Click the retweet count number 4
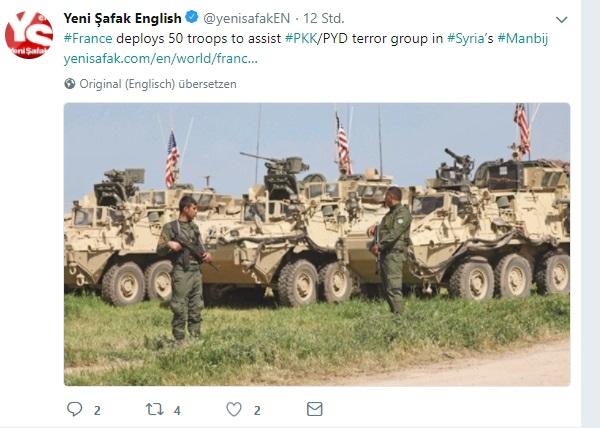The width and height of the screenshot is (600, 428). click(177, 411)
